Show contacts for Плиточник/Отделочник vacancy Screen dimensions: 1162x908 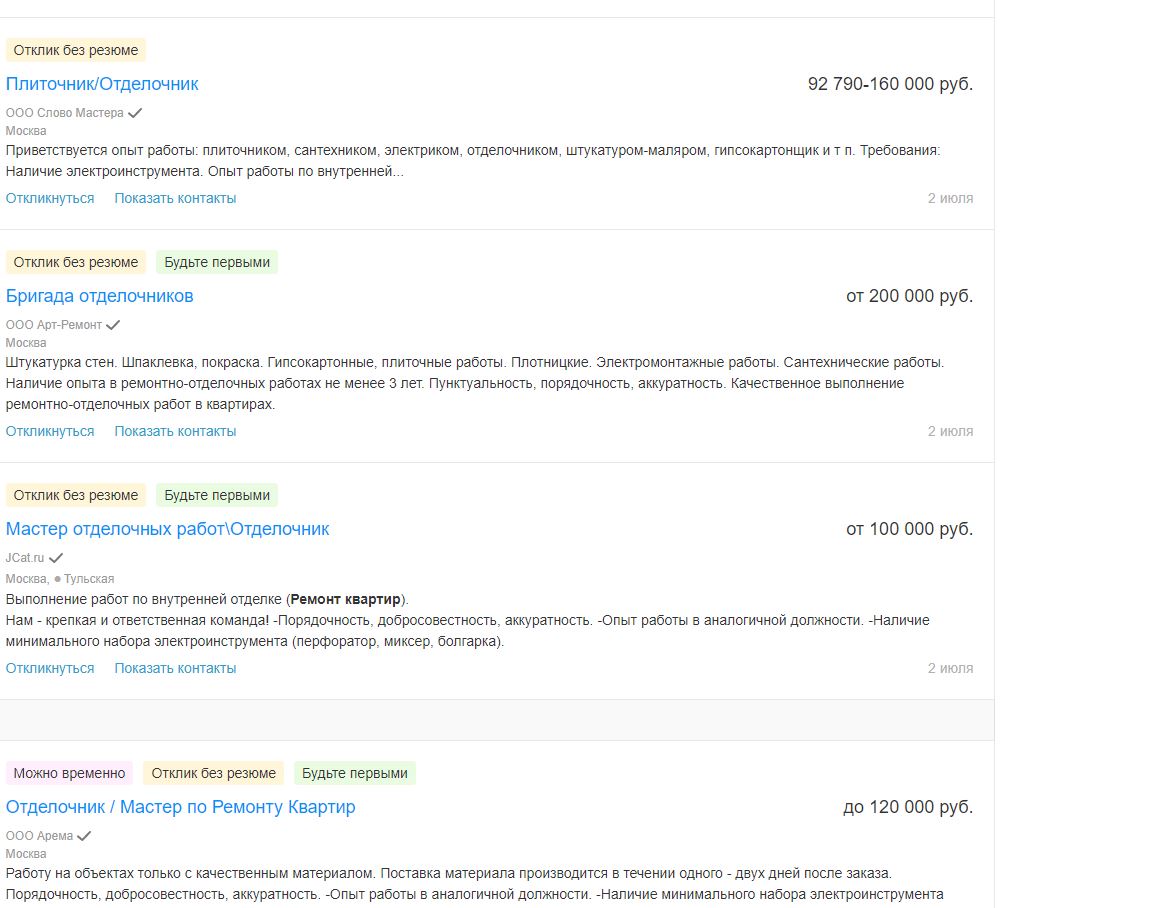coord(175,198)
